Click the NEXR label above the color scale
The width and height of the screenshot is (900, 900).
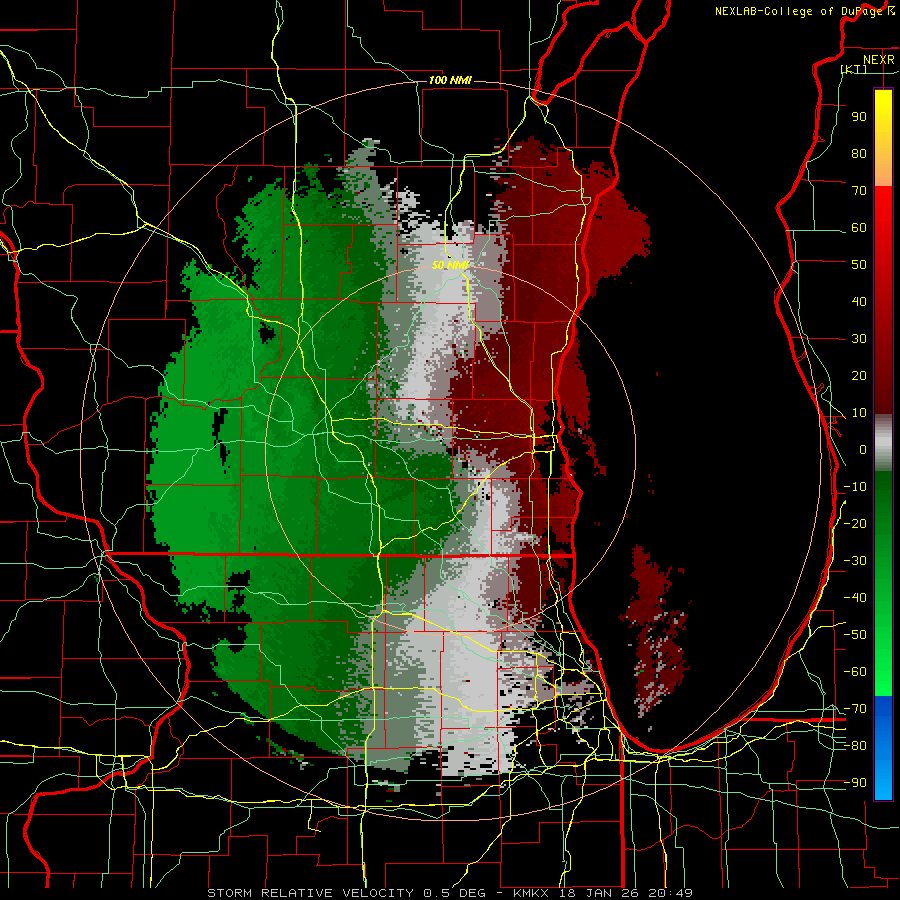click(x=879, y=60)
